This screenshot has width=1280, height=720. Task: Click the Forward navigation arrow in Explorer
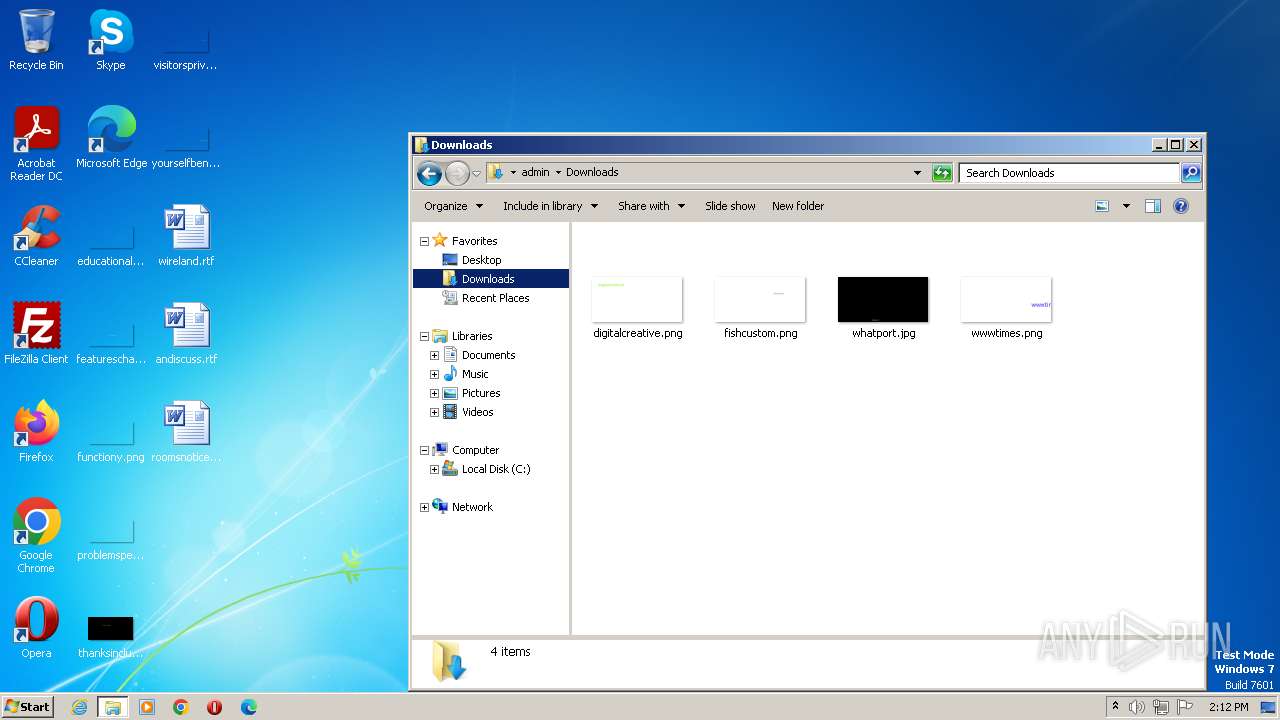coord(457,173)
